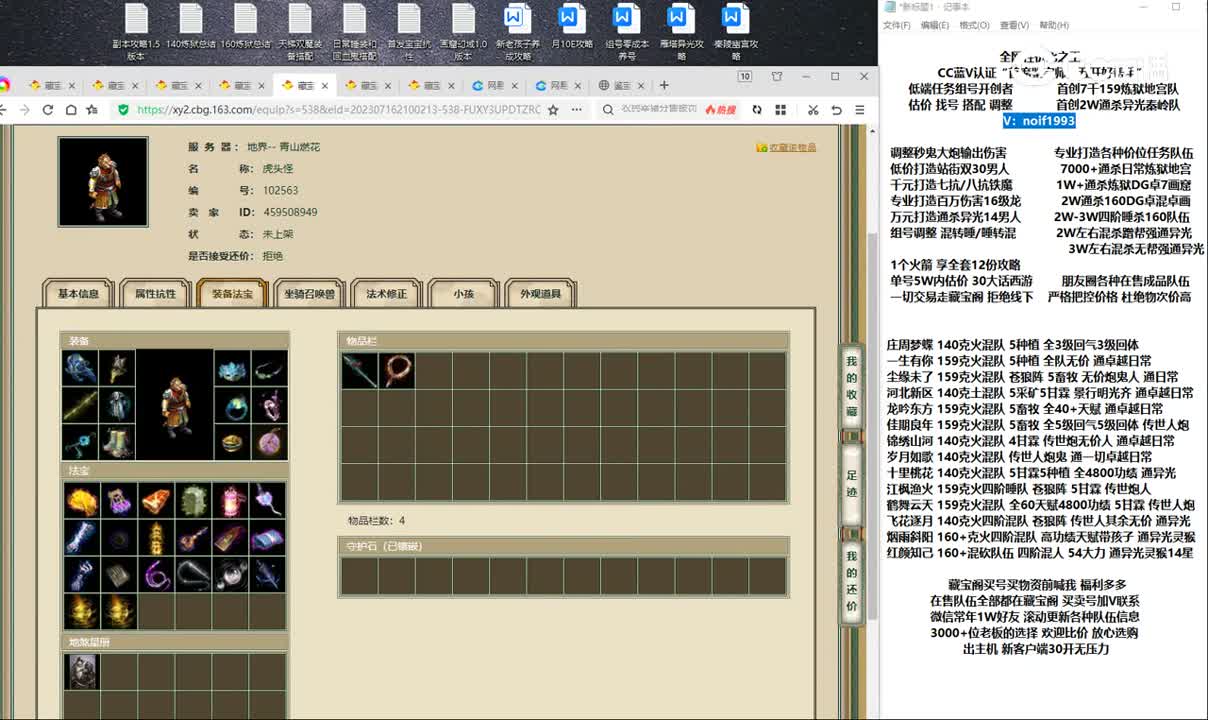Switch to the 属性抗性 tab
1208x720 pixels.
click(x=155, y=293)
